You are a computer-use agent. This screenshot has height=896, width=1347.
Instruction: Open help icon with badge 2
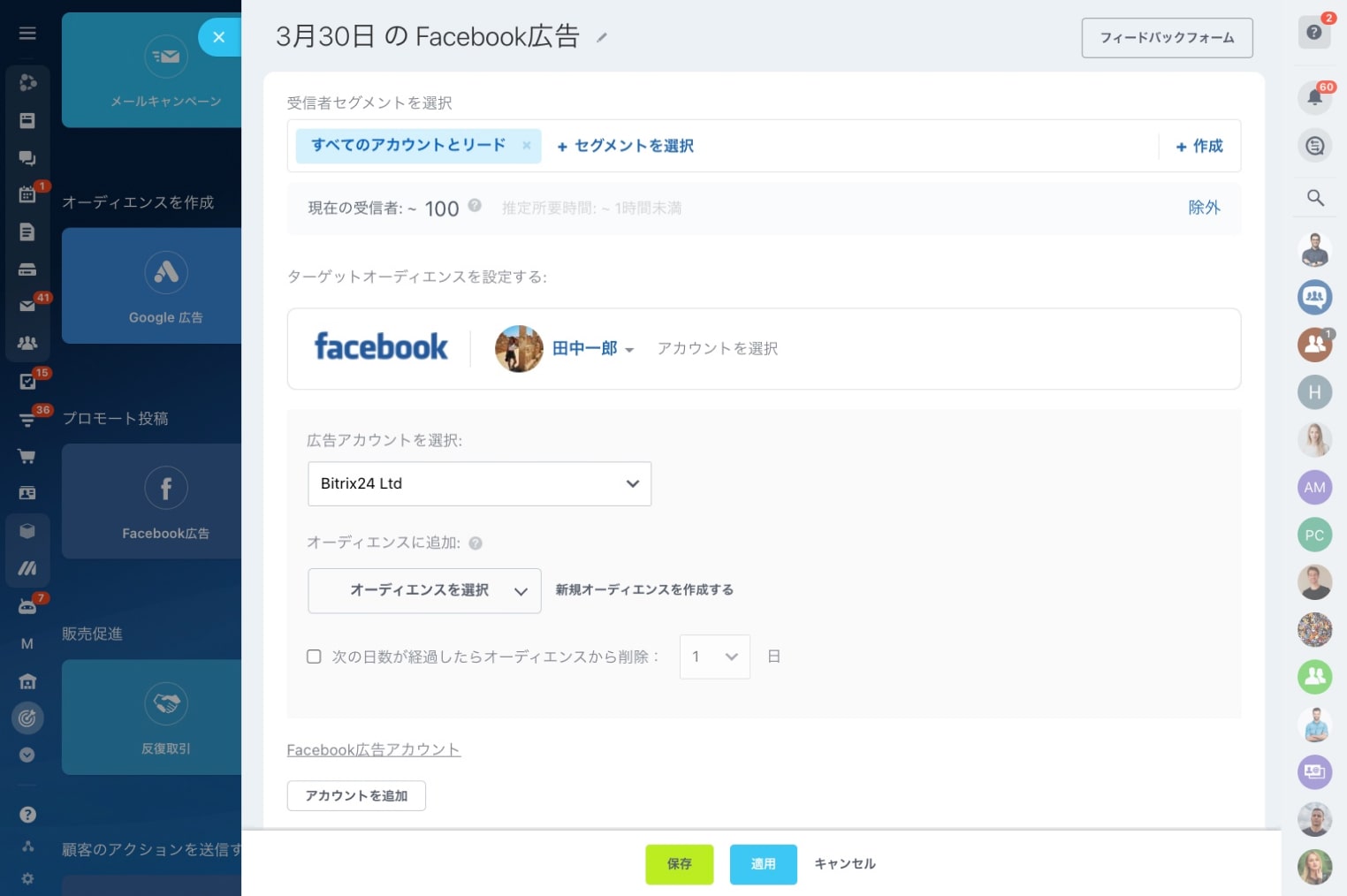point(1314,33)
